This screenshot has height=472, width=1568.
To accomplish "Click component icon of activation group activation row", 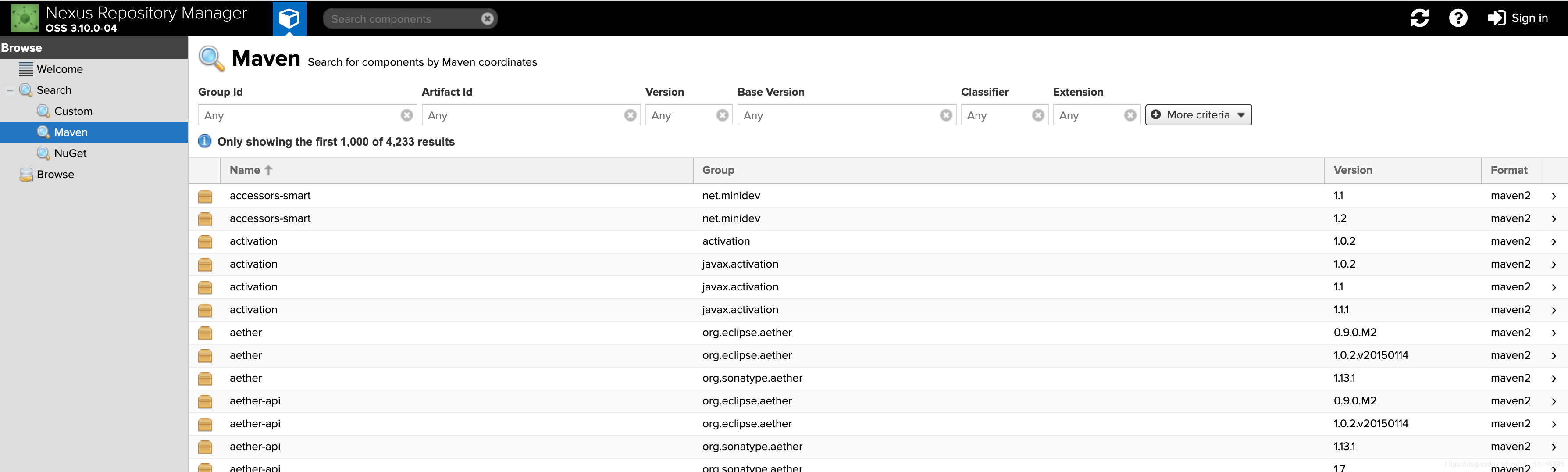I will (205, 242).
